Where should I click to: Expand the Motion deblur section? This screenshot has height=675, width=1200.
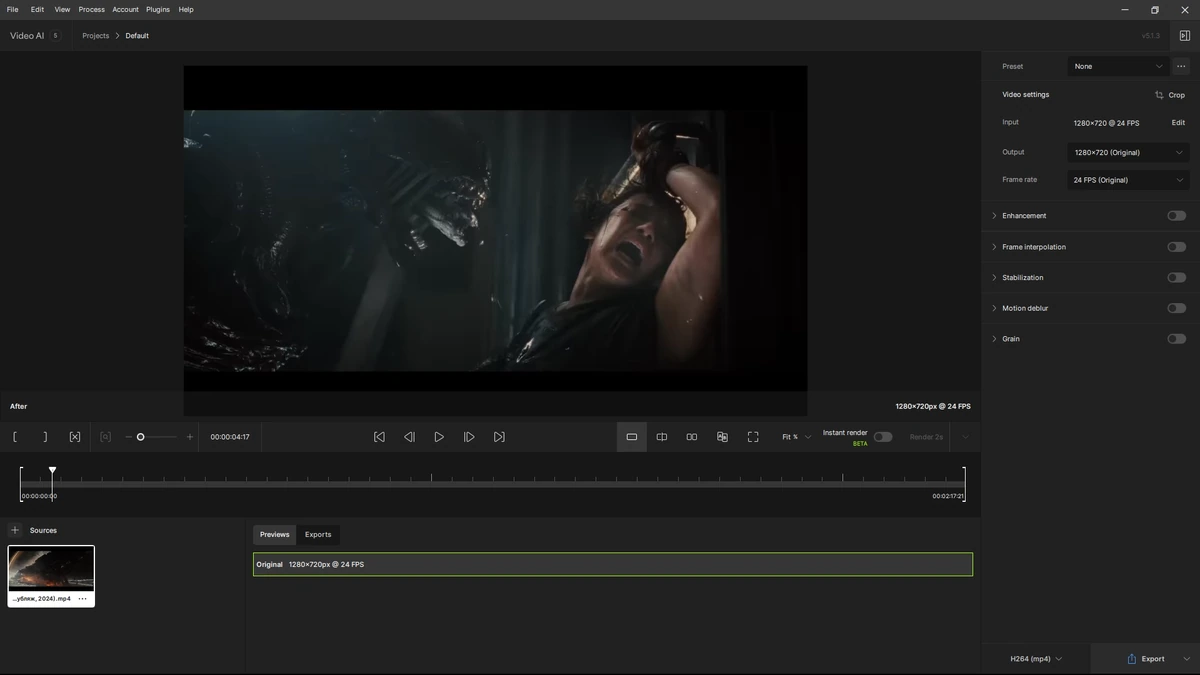[994, 308]
